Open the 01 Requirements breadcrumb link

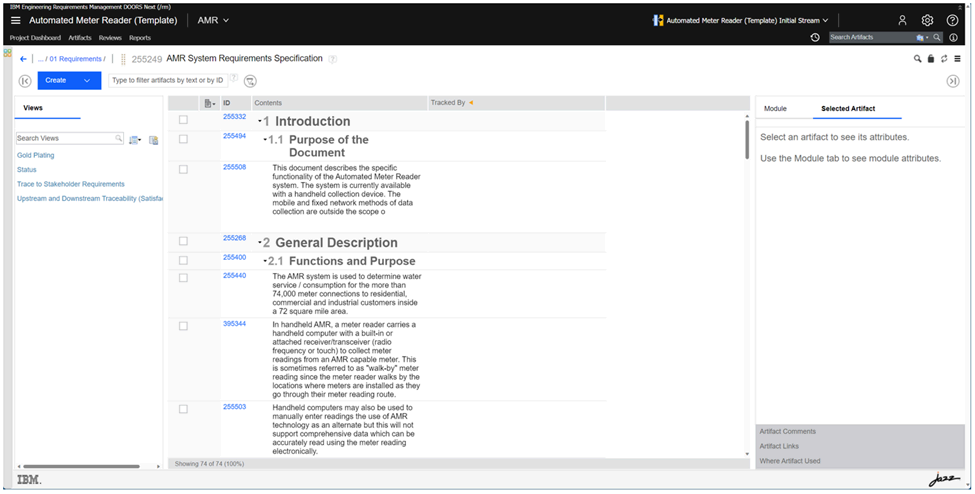point(75,59)
